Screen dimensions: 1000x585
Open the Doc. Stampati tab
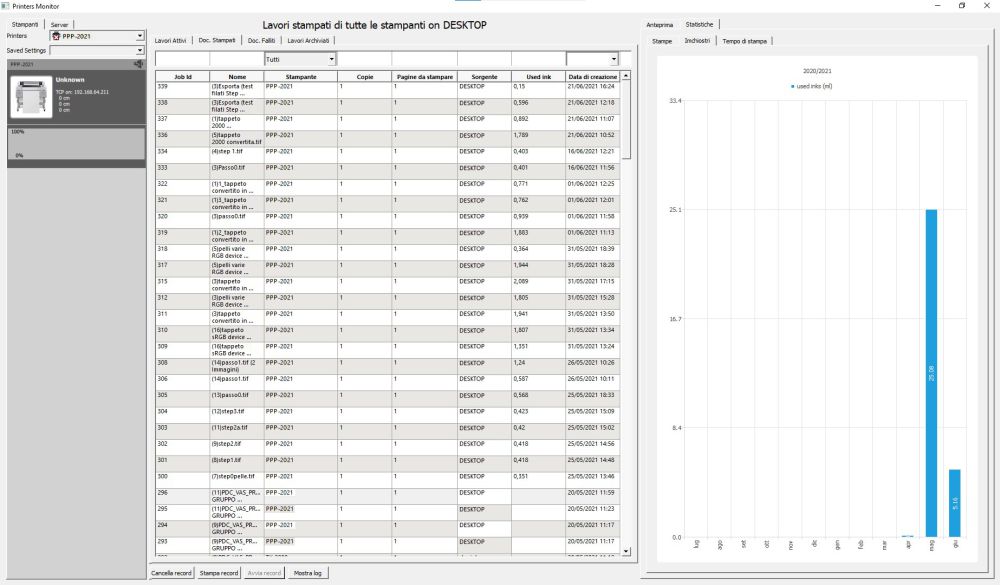click(217, 40)
